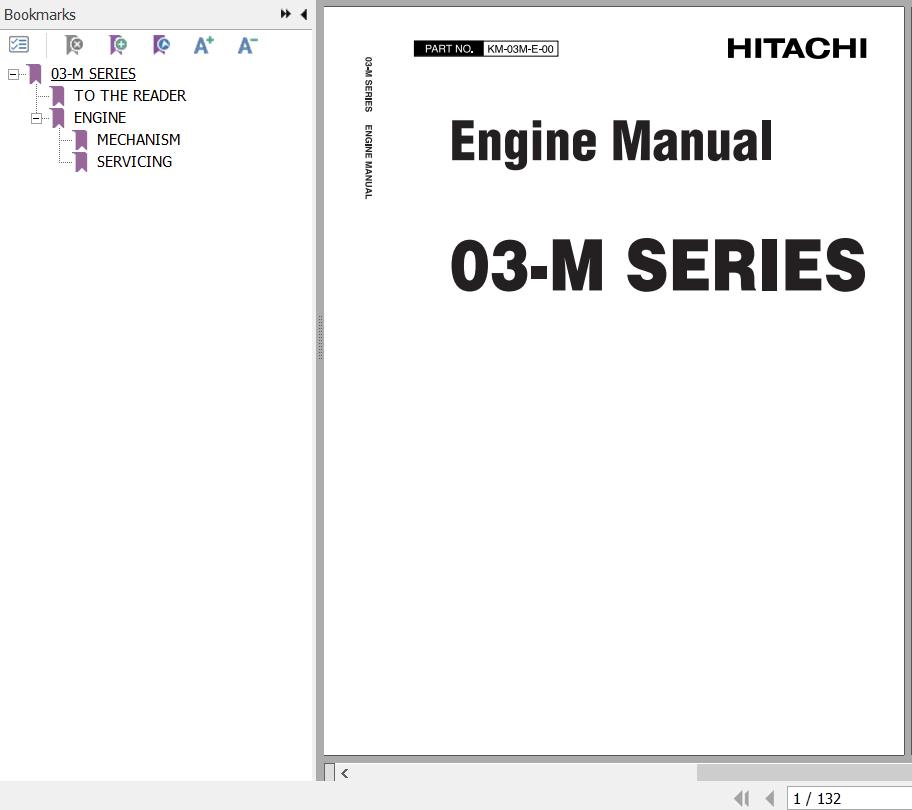This screenshot has width=912, height=810.
Task: Collapse the 03-M SERIES tree node
Action: [13, 74]
